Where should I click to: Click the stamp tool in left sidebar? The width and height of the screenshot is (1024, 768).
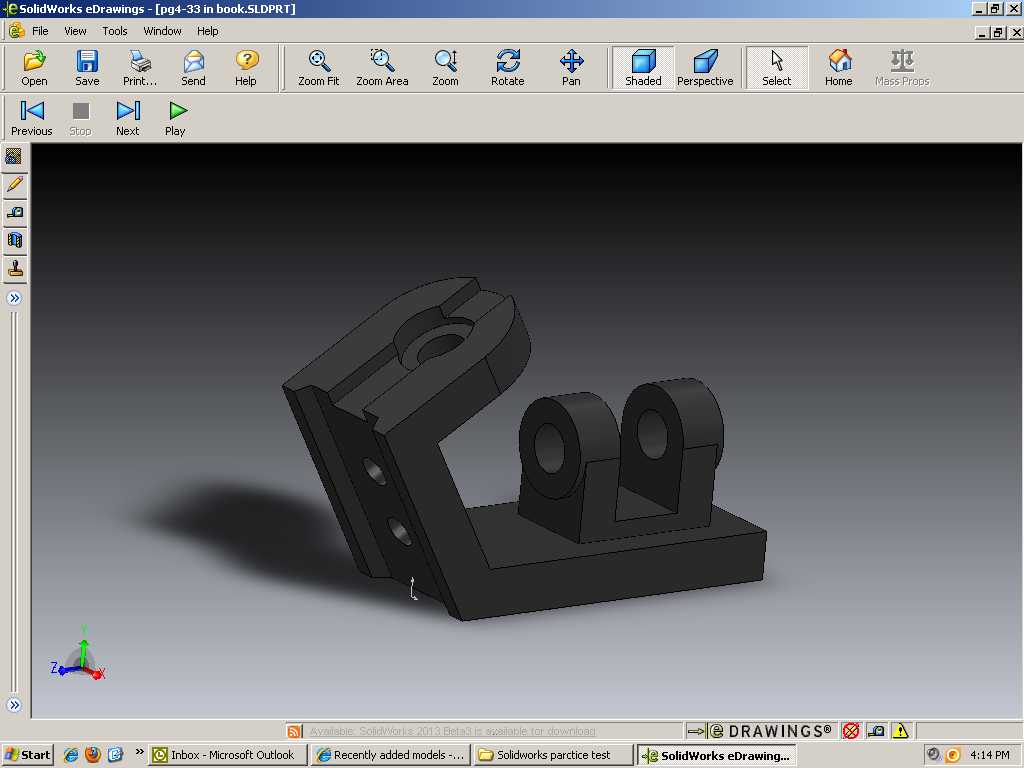click(14, 268)
